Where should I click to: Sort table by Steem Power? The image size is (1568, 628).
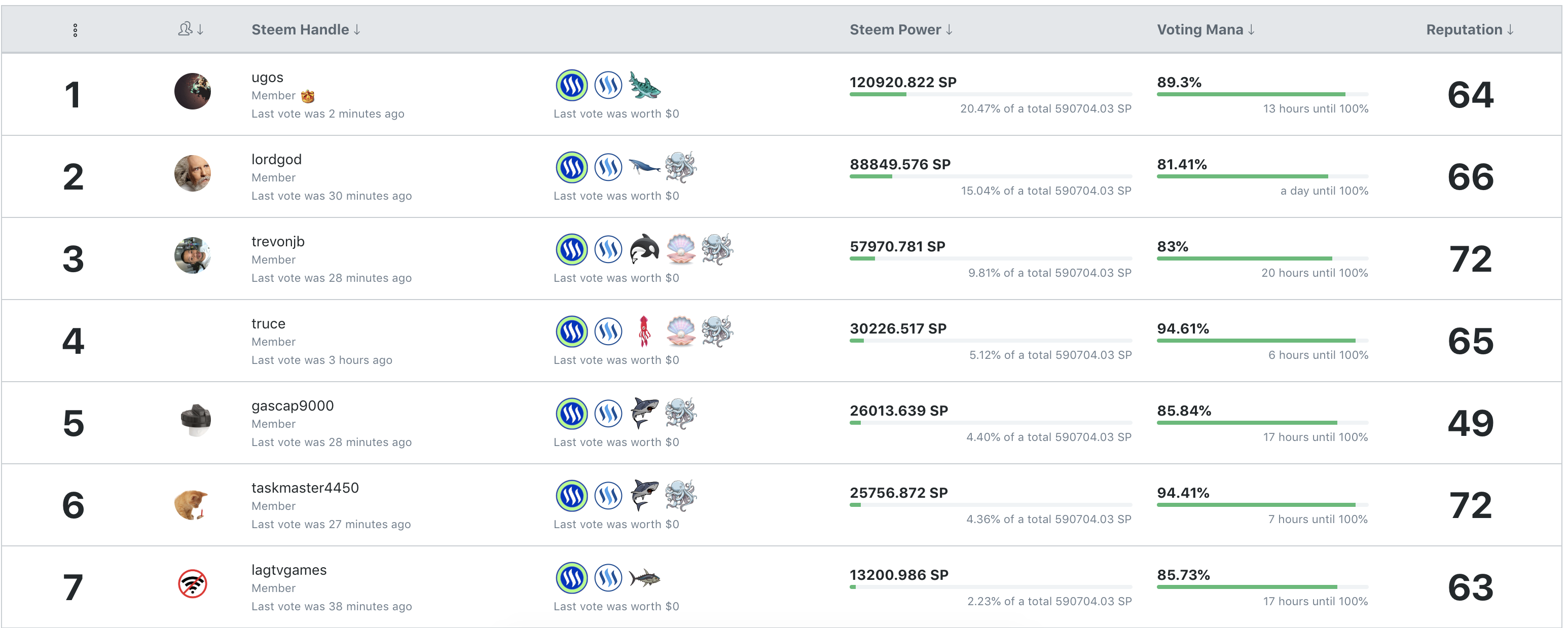pos(900,29)
